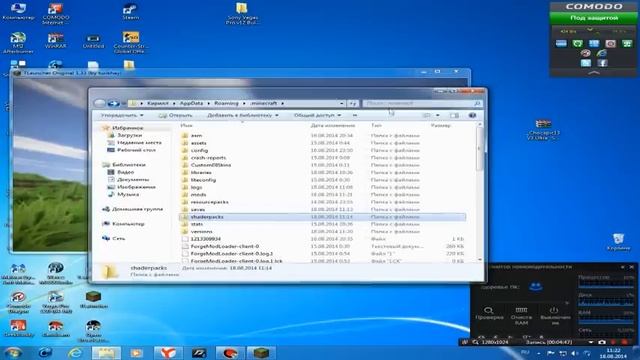
Task: Select Компьютер in the navigation pane
Action: [x=128, y=224]
